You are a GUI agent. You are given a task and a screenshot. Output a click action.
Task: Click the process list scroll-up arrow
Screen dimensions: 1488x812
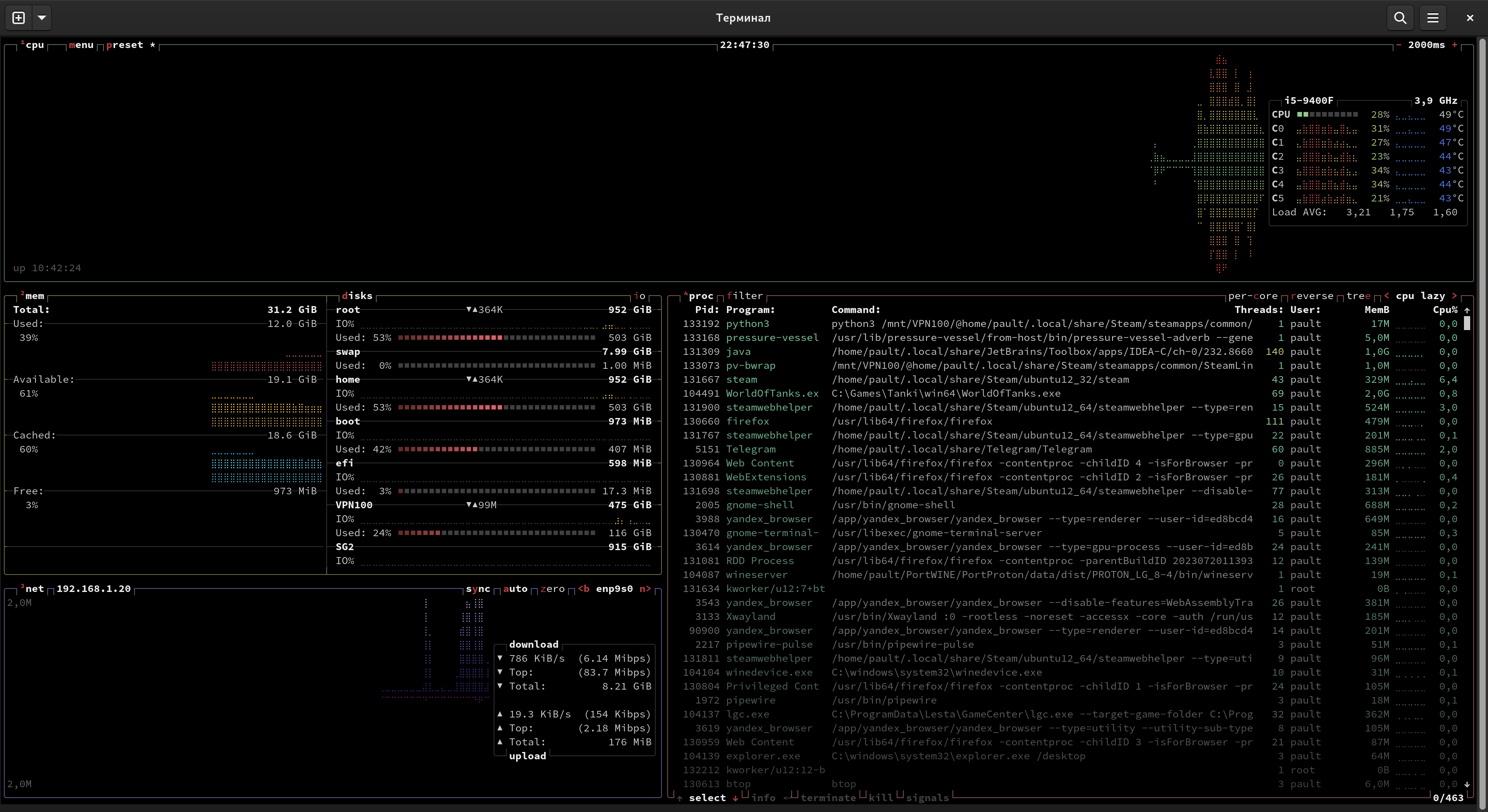1467,310
